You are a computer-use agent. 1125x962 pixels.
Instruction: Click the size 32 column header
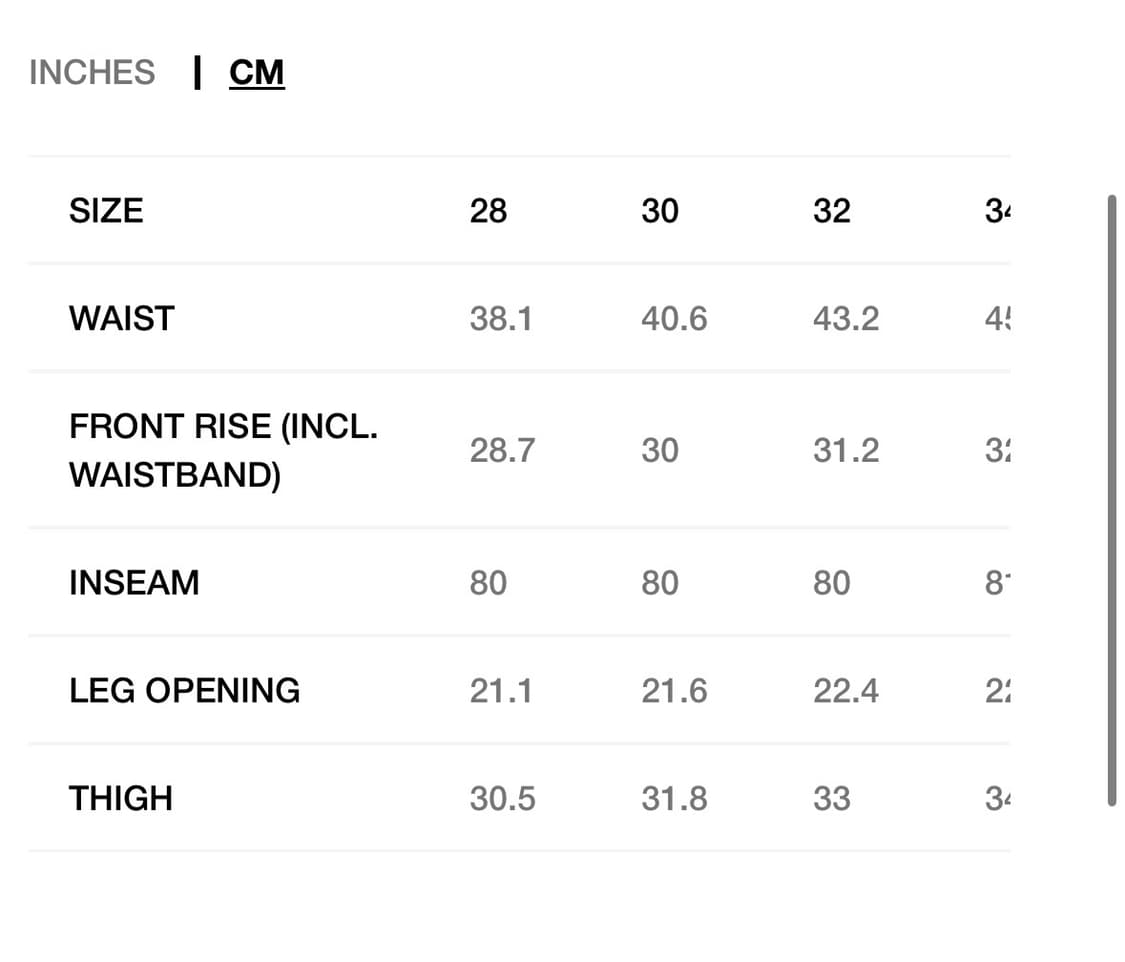click(832, 211)
